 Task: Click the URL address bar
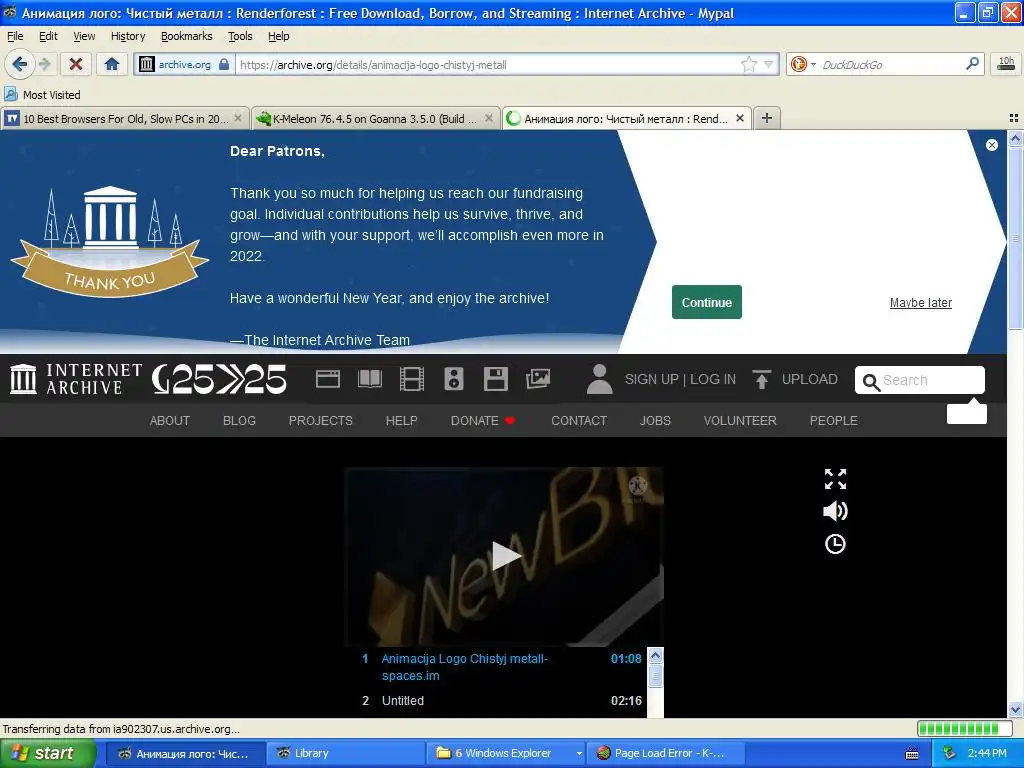coord(488,64)
